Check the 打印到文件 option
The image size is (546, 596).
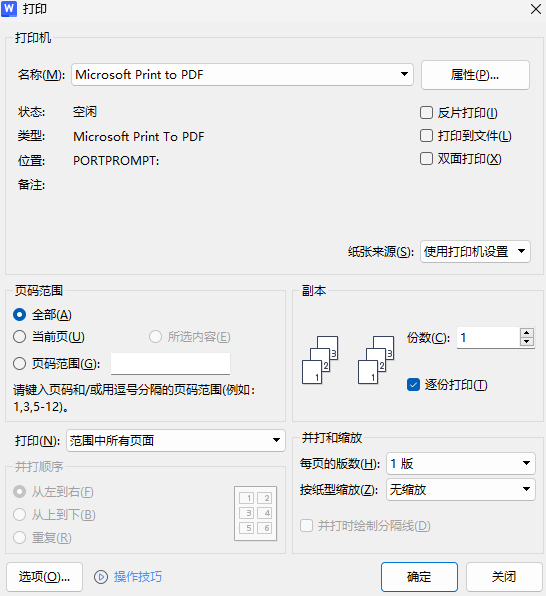[x=426, y=136]
